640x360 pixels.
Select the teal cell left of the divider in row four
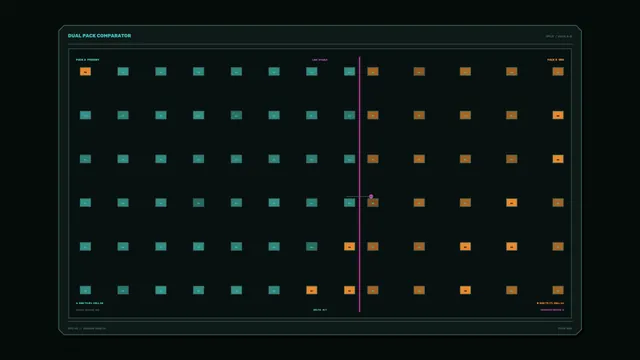[x=349, y=202]
